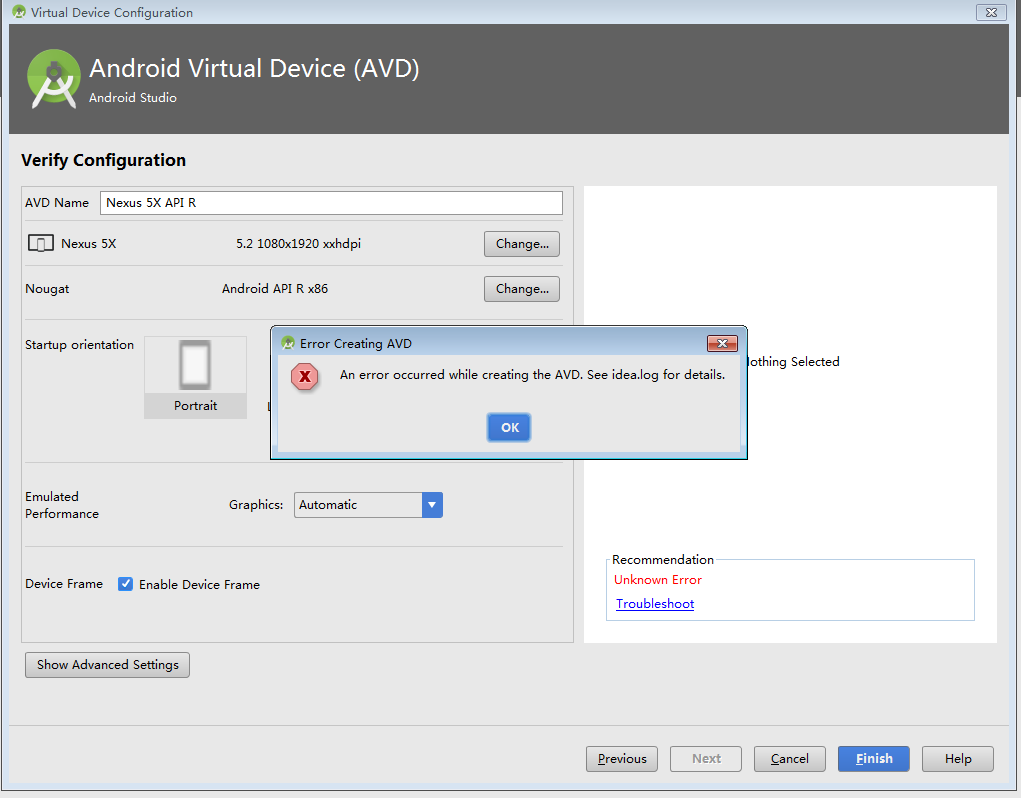Click Change button for Nougat system image
Image resolution: width=1021 pixels, height=798 pixels.
point(522,288)
